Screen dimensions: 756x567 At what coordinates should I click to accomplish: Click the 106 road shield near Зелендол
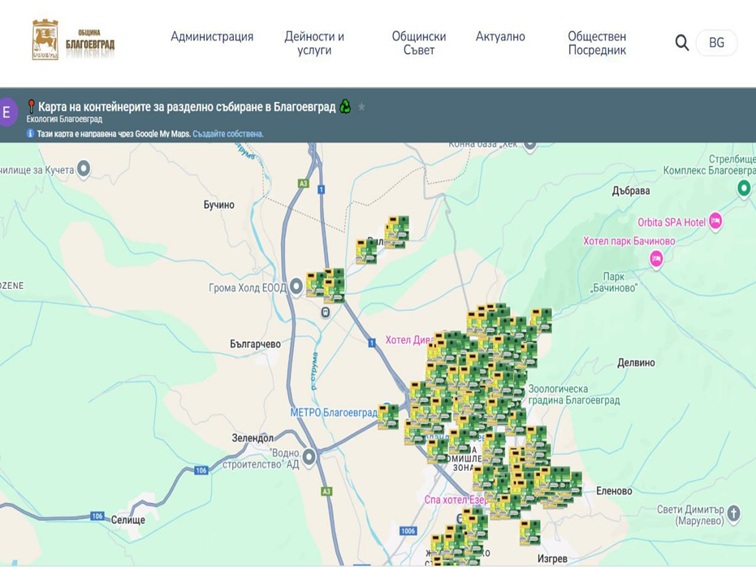(201, 470)
